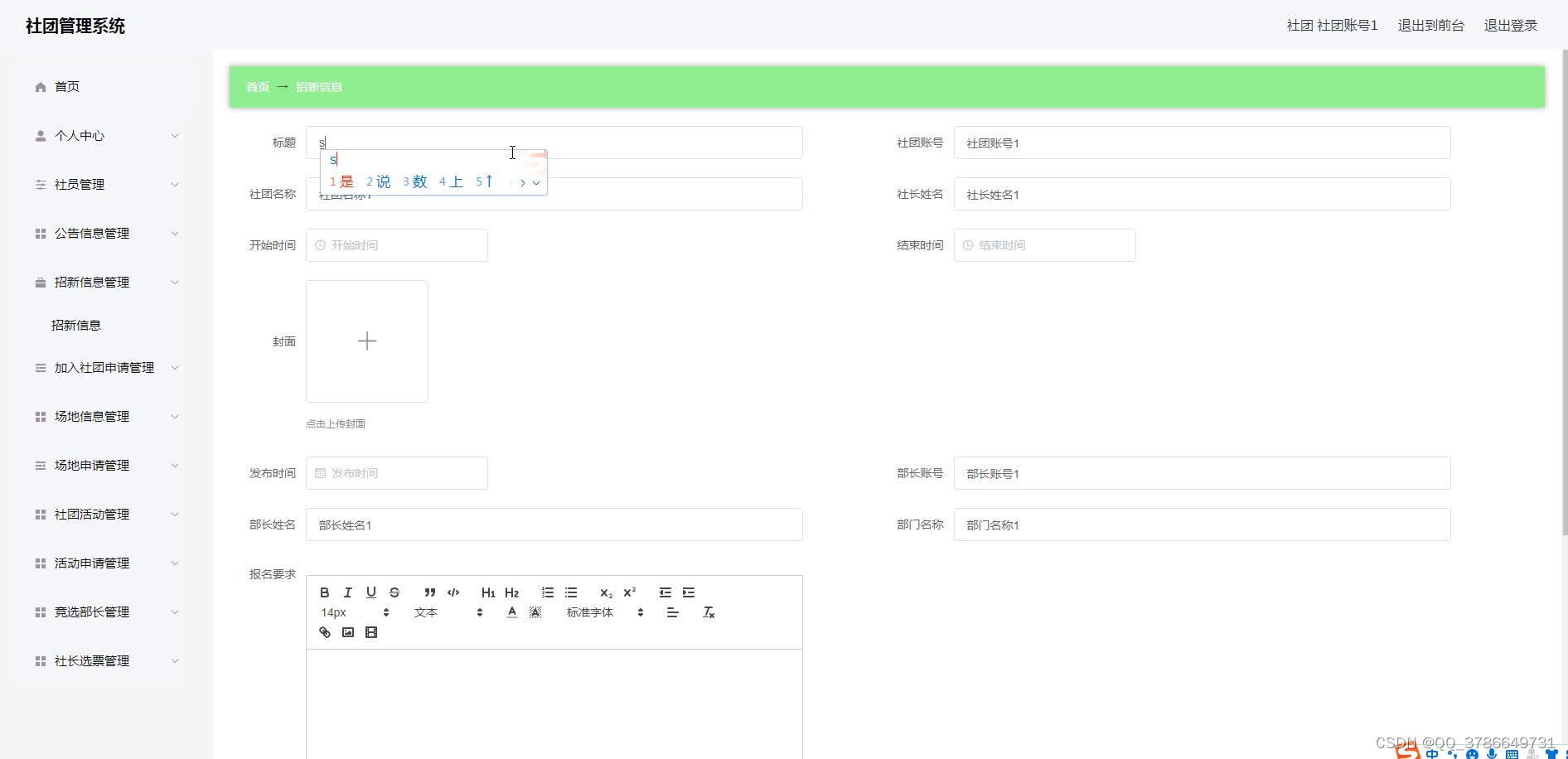Create ordered numbered list
1568x759 pixels.
[x=547, y=592]
